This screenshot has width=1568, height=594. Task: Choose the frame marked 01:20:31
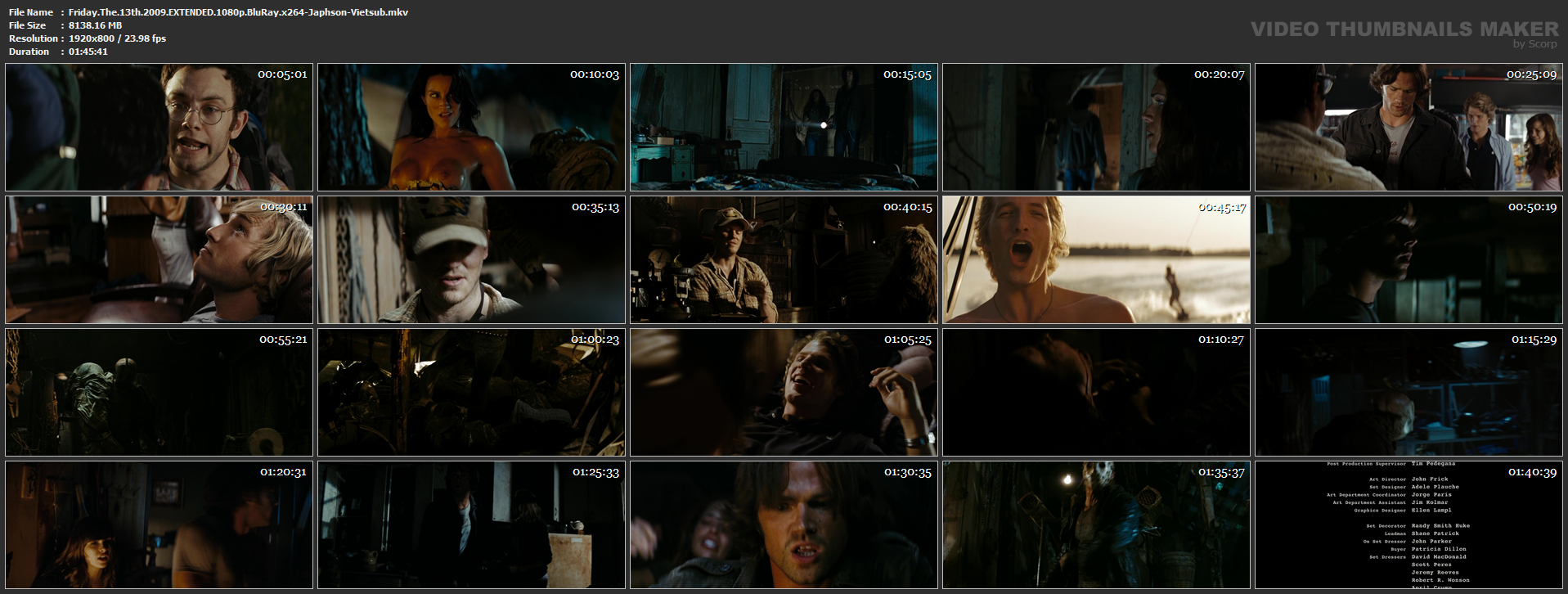pyautogui.click(x=159, y=524)
